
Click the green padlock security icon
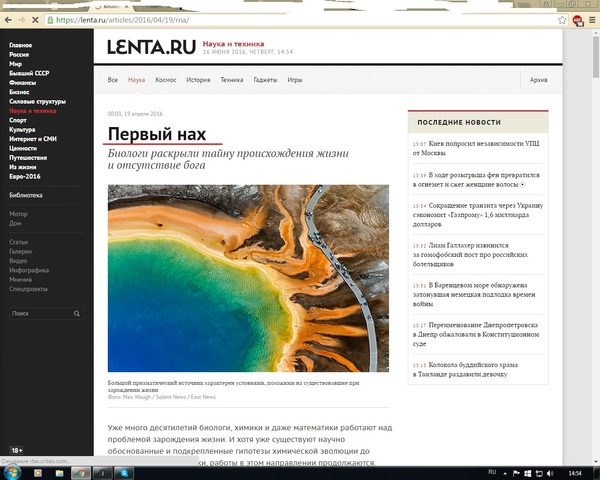click(x=50, y=20)
